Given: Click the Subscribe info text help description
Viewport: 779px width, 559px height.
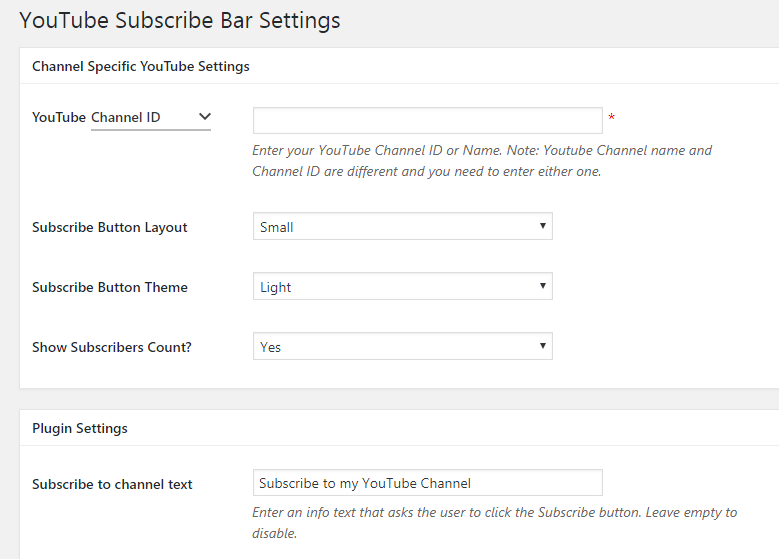Looking at the screenshot, I should click(x=494, y=523).
